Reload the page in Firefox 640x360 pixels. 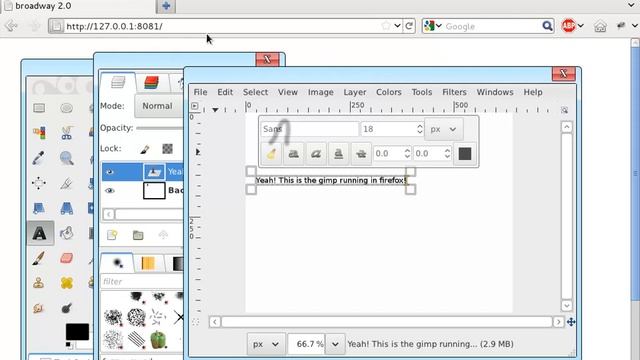(409, 26)
